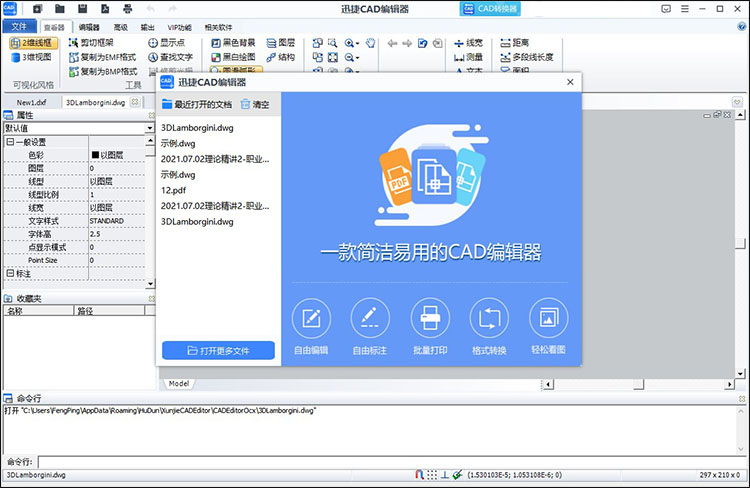Open 12.pdf from the recent documents list
Screen dimensions: 750x488
pyautogui.click(x=173, y=190)
